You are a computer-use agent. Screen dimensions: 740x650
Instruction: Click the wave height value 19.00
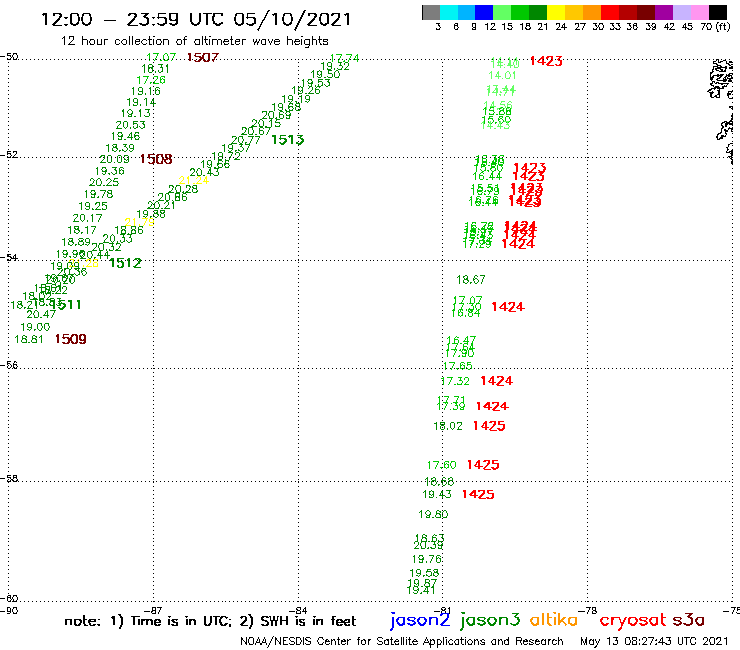pos(35,327)
